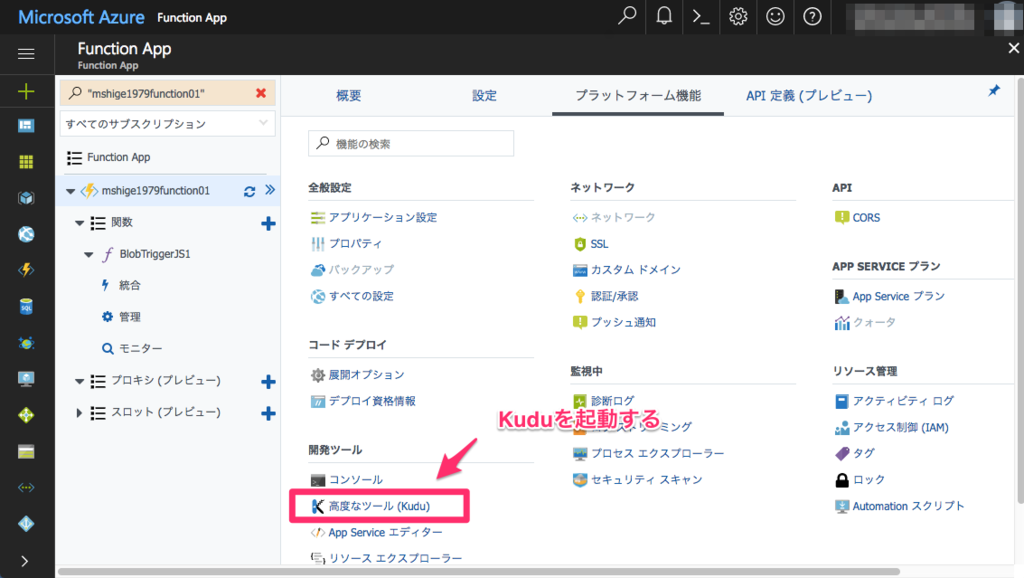The width and height of the screenshot is (1024, 578).
Task: Open プッシュ通知
Action: 623,322
